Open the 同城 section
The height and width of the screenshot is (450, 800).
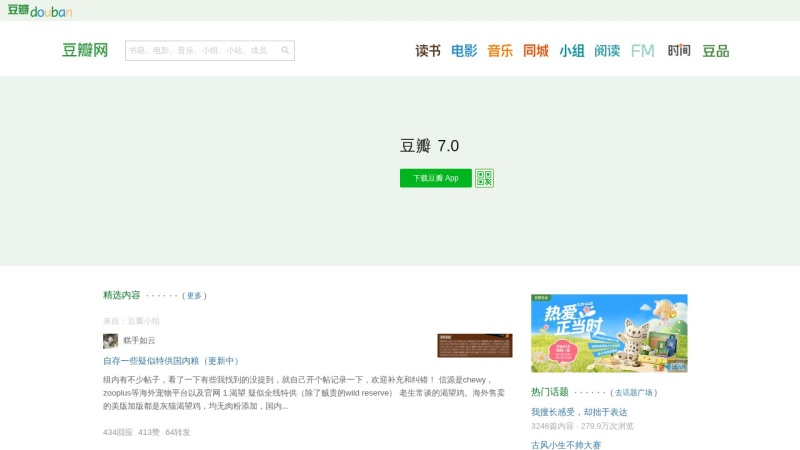[x=536, y=51]
